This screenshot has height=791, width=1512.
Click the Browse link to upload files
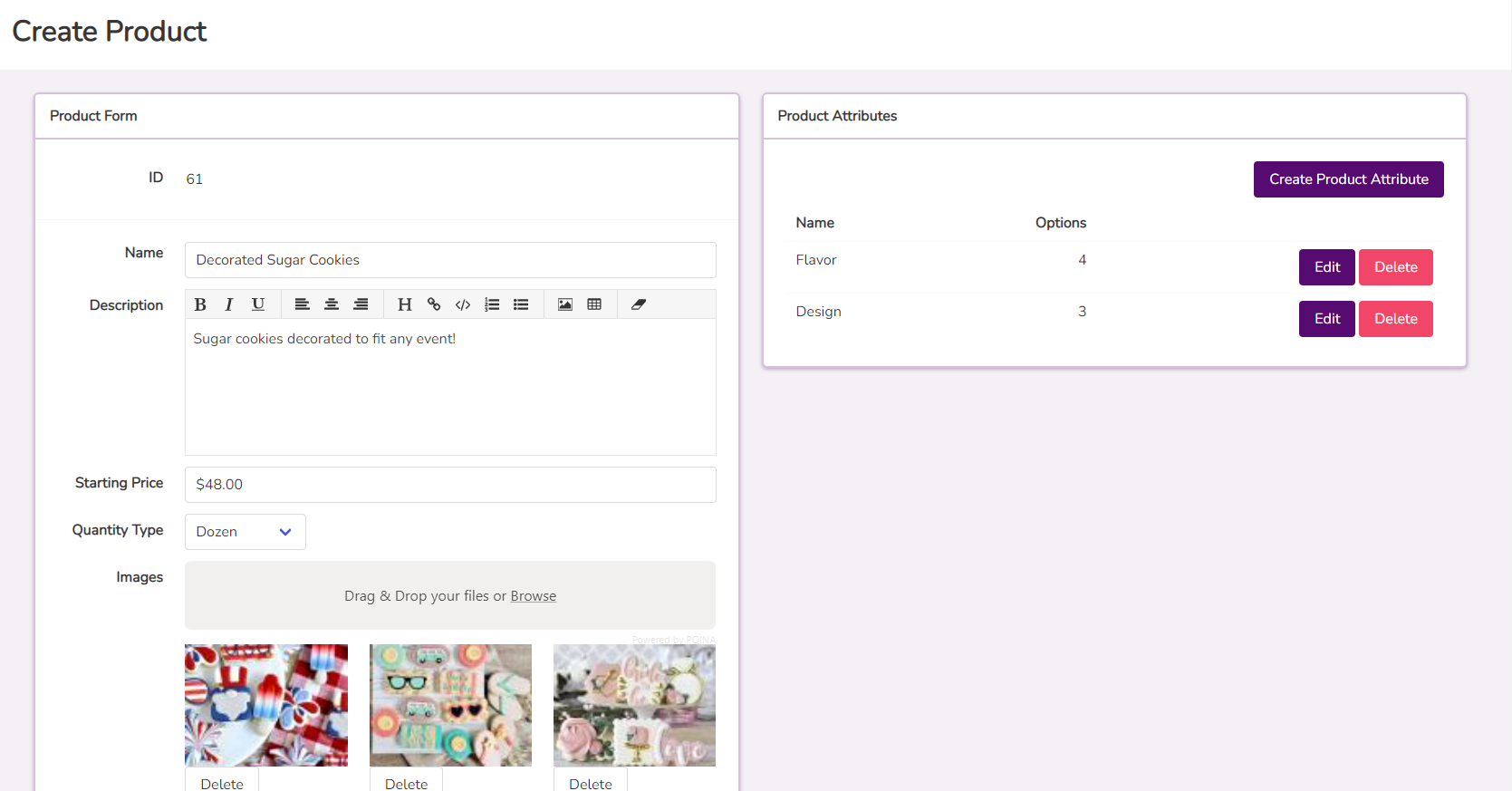(533, 596)
